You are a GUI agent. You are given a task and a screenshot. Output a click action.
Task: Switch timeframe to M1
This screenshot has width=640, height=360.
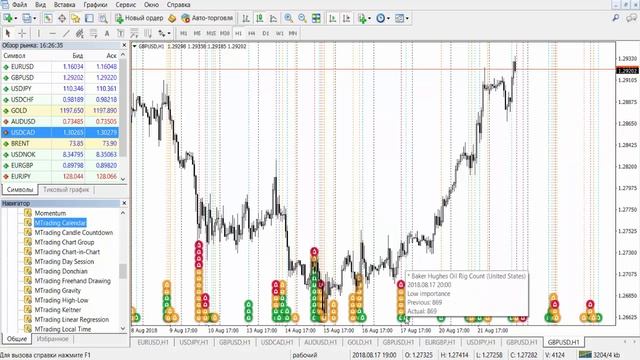click(x=184, y=33)
